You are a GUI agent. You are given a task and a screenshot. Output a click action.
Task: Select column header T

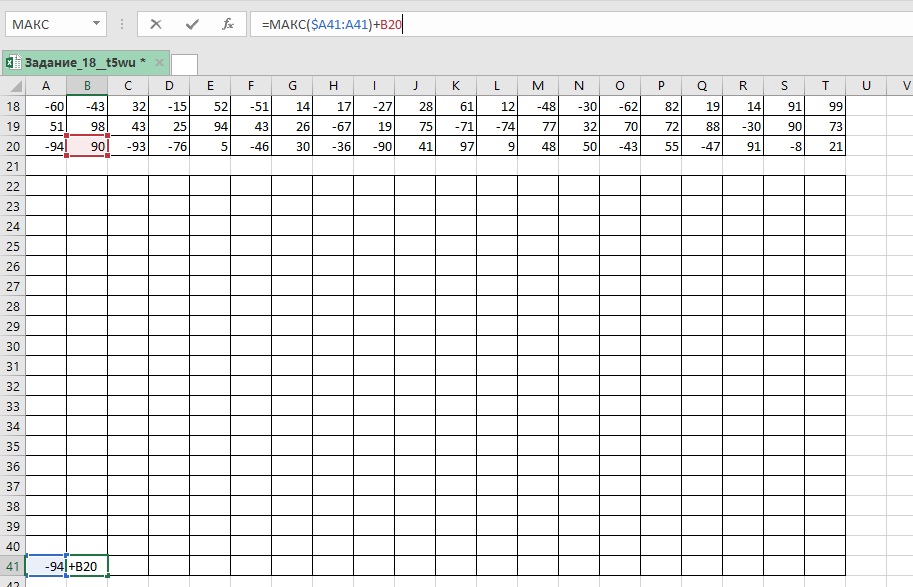pos(825,86)
